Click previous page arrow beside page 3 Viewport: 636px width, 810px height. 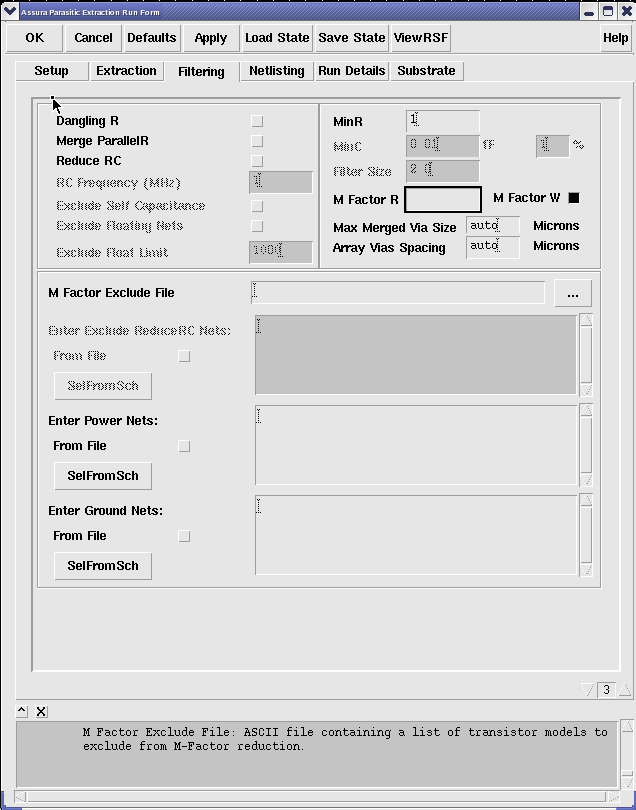[587, 690]
